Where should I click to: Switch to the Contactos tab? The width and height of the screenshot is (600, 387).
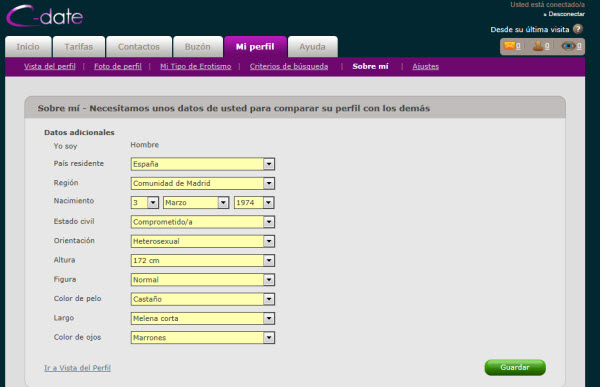click(139, 47)
